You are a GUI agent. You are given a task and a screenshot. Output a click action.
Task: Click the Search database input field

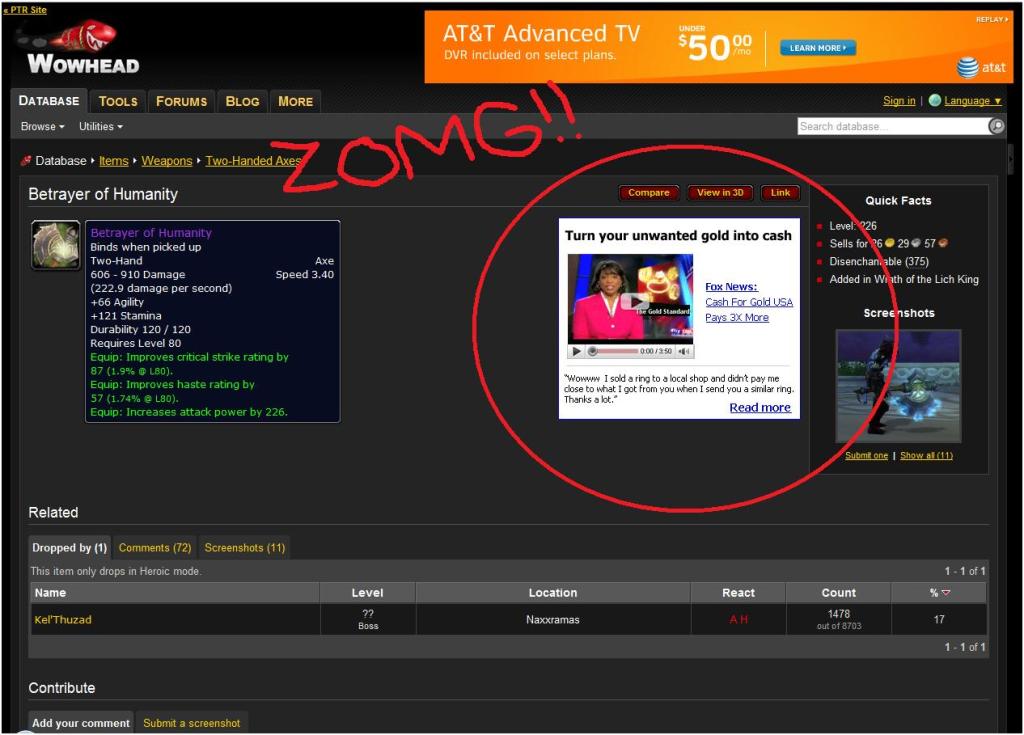tap(892, 126)
